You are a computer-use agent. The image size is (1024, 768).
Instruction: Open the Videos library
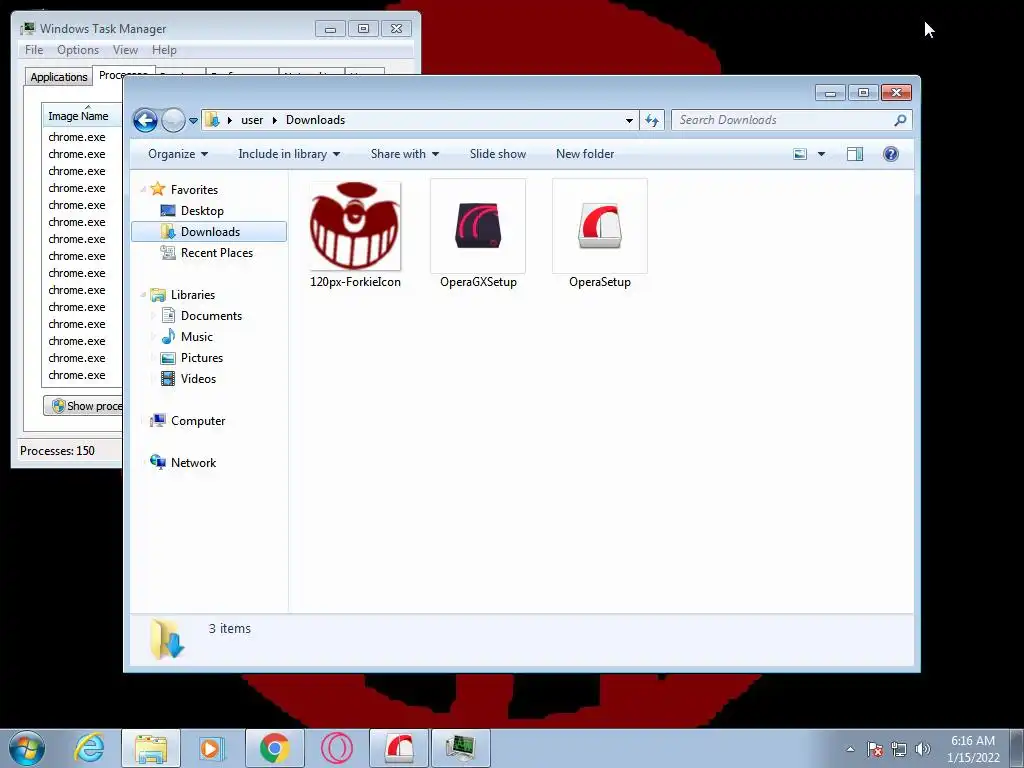point(198,379)
